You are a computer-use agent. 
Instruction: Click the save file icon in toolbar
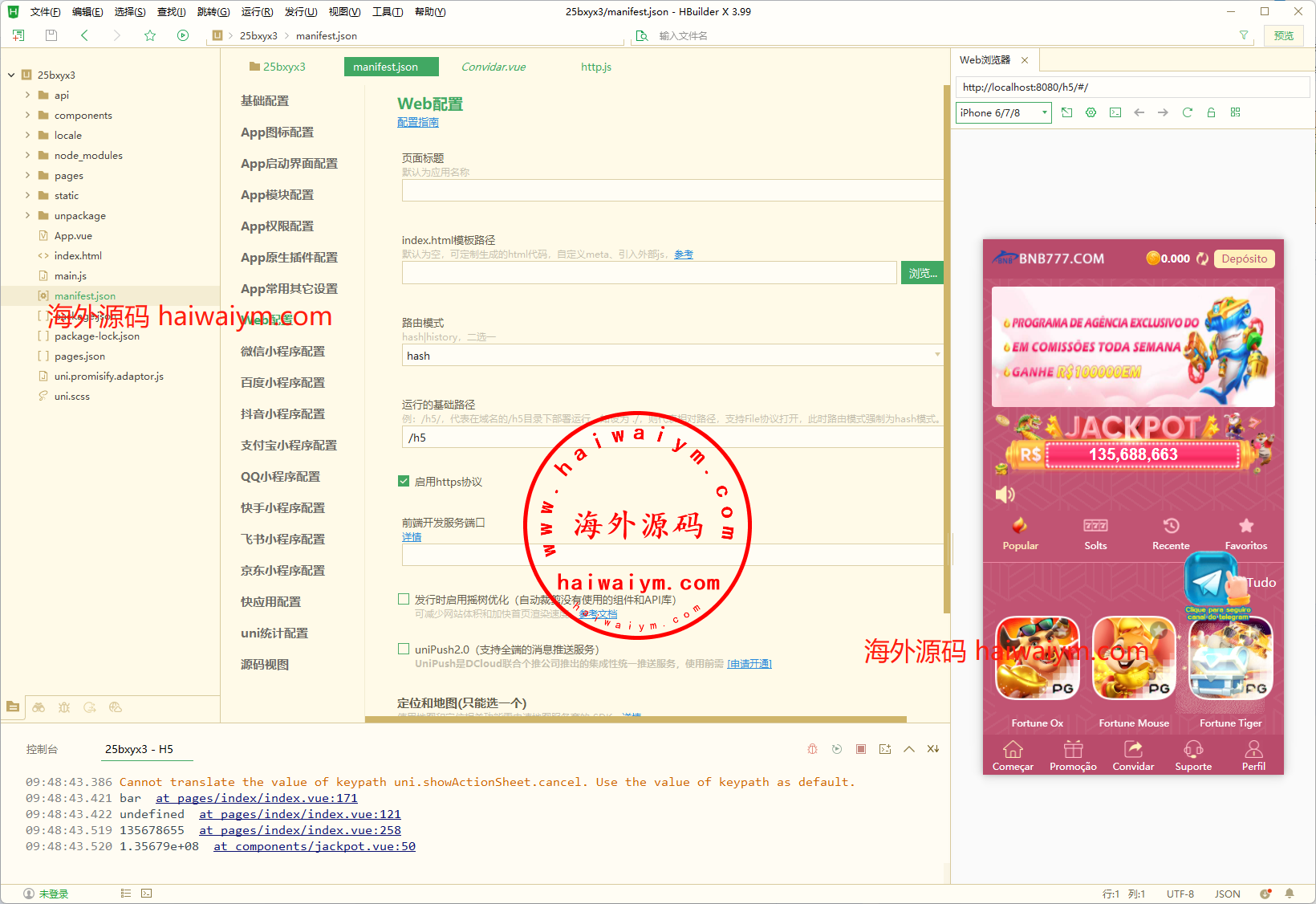[51, 35]
